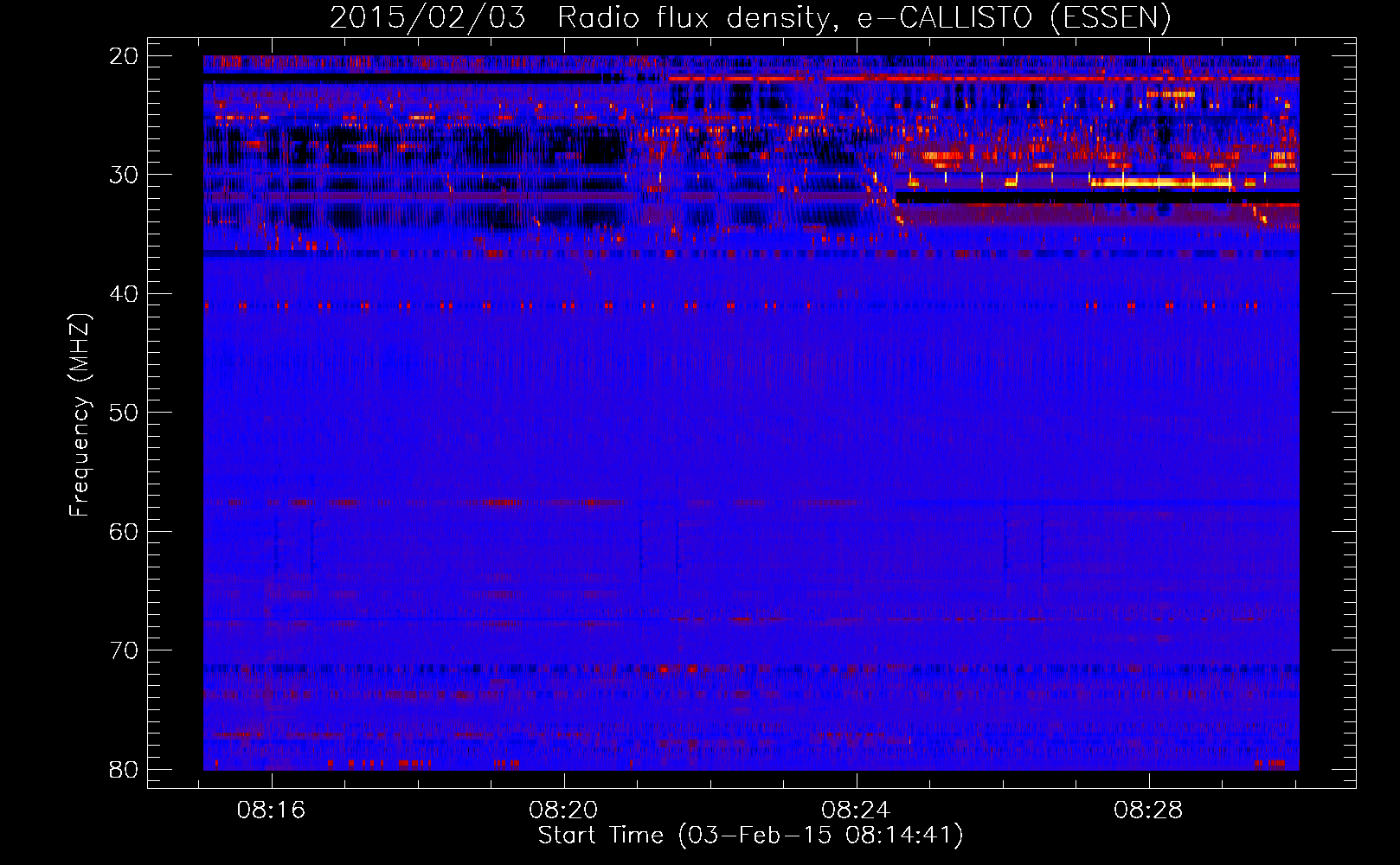
Task: Click the plot title 'Radio flux density, e-CALLISTO (ESSEN)'
Action: (864, 18)
